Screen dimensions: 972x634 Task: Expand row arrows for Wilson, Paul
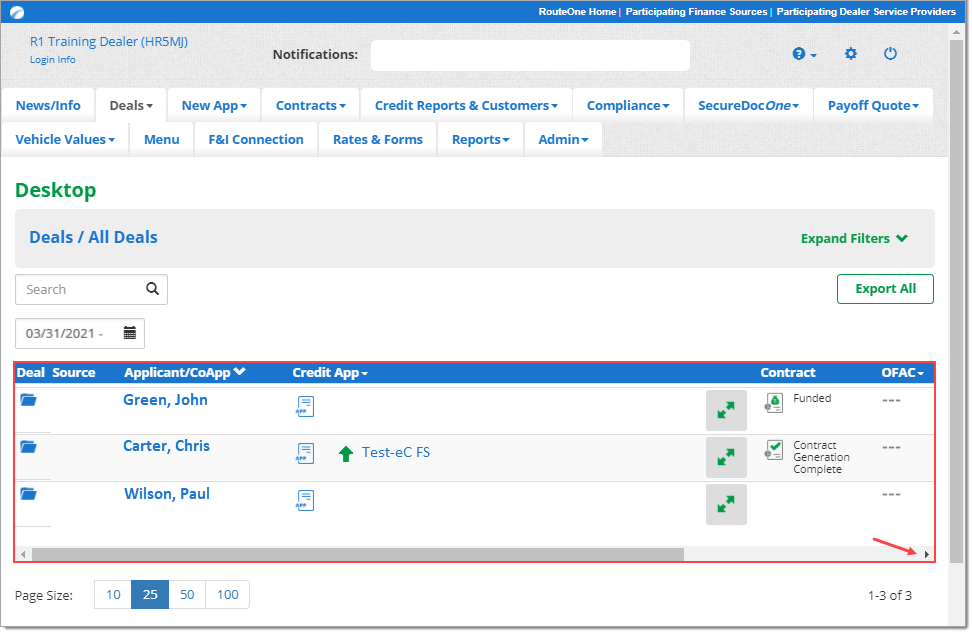click(726, 504)
